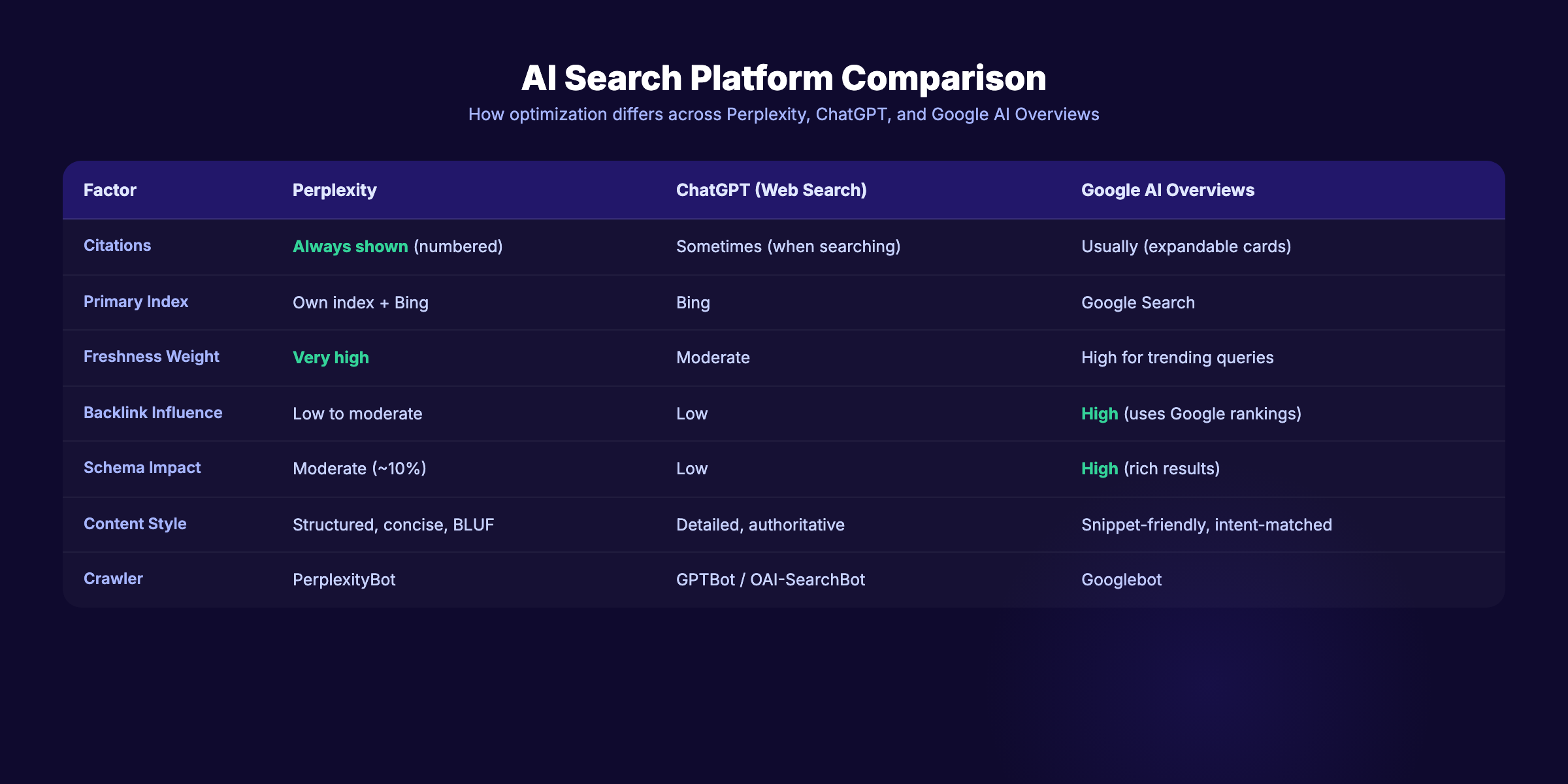Click the 'Schema Impact' row label
Viewport: 1568px width, 784px height.
142,468
